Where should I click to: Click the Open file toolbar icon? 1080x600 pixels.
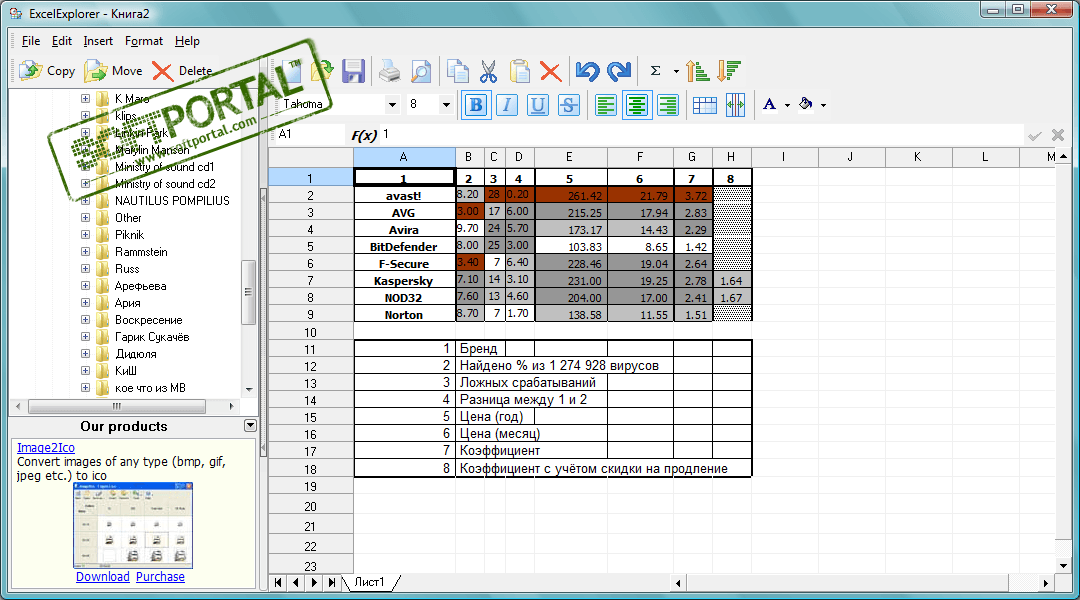(322, 70)
